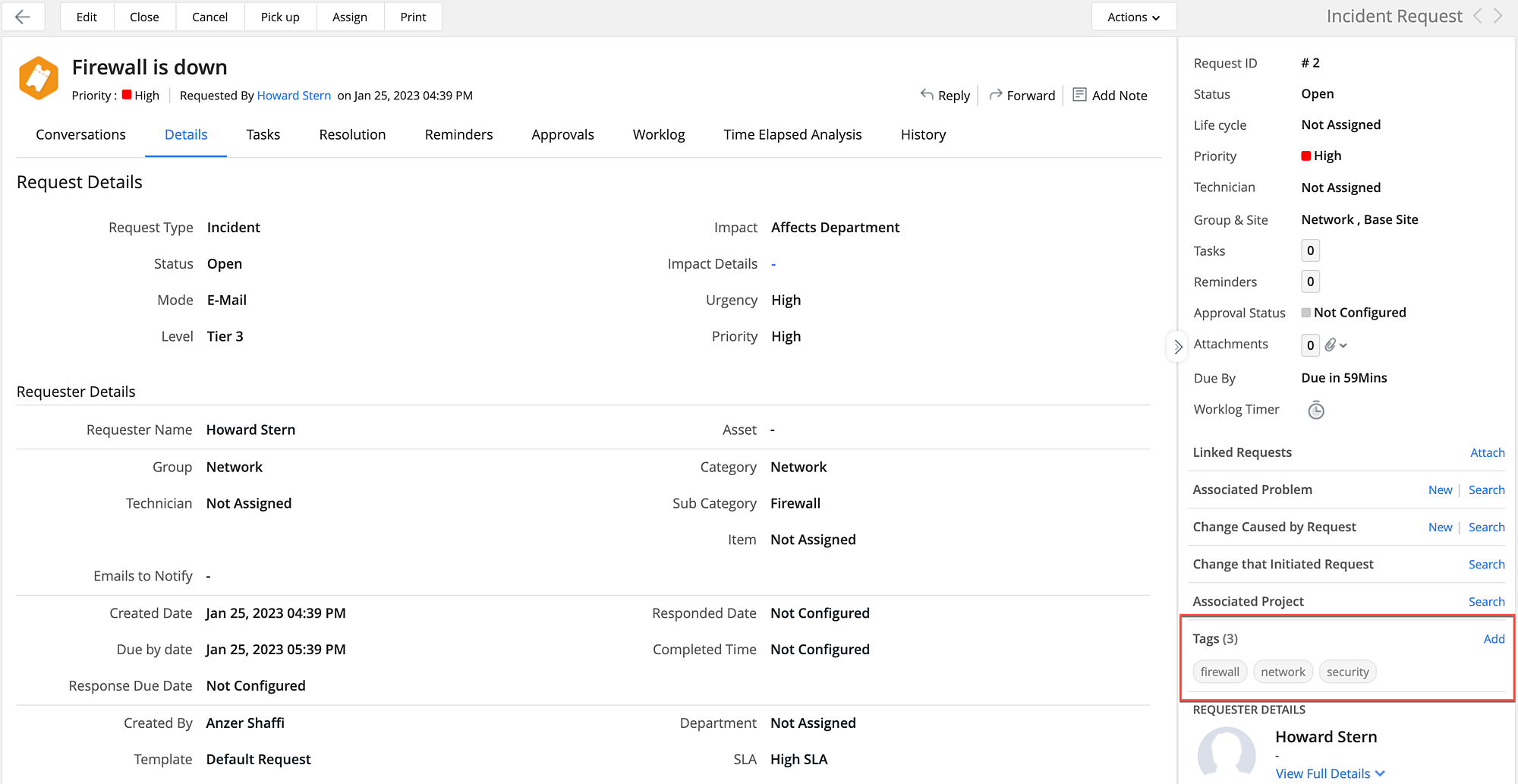Open the Actions dropdown menu
Image resolution: width=1518 pixels, height=784 pixels.
point(1133,17)
